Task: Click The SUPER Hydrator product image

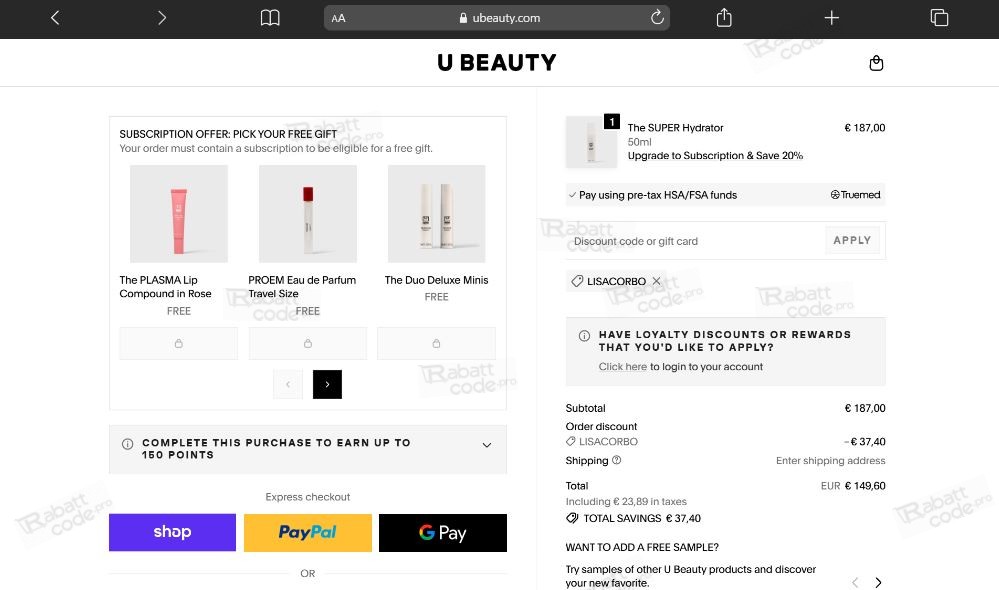Action: 591,142
